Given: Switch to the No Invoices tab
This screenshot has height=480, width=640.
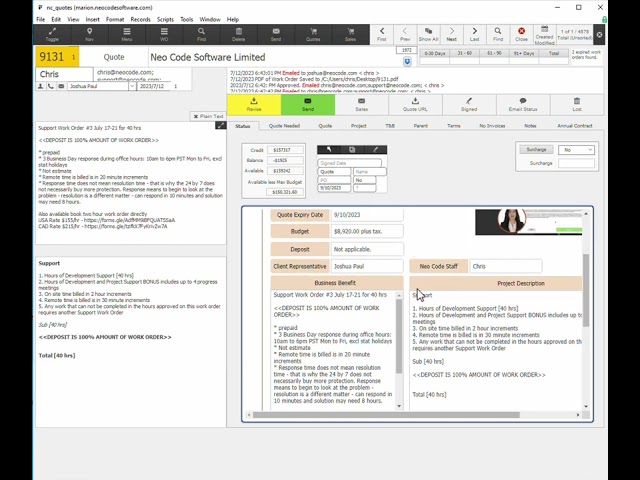Looking at the screenshot, I should pyautogui.click(x=492, y=126).
